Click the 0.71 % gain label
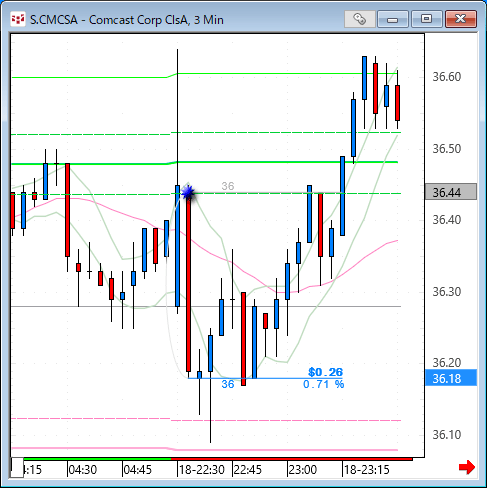The image size is (487, 488). click(x=323, y=384)
